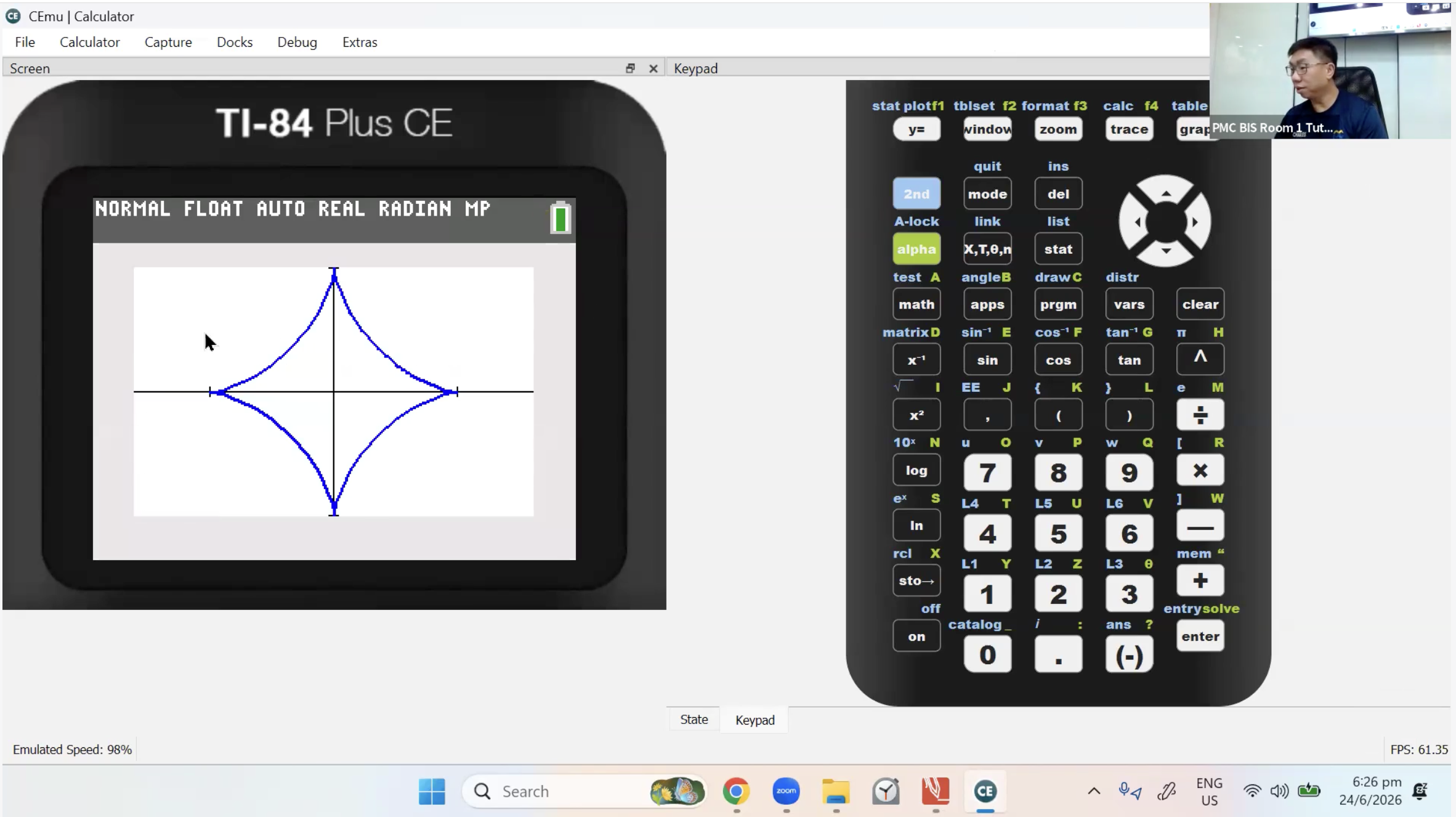Click the down arrow on the d-pad
1456x817 pixels.
tap(1165, 251)
